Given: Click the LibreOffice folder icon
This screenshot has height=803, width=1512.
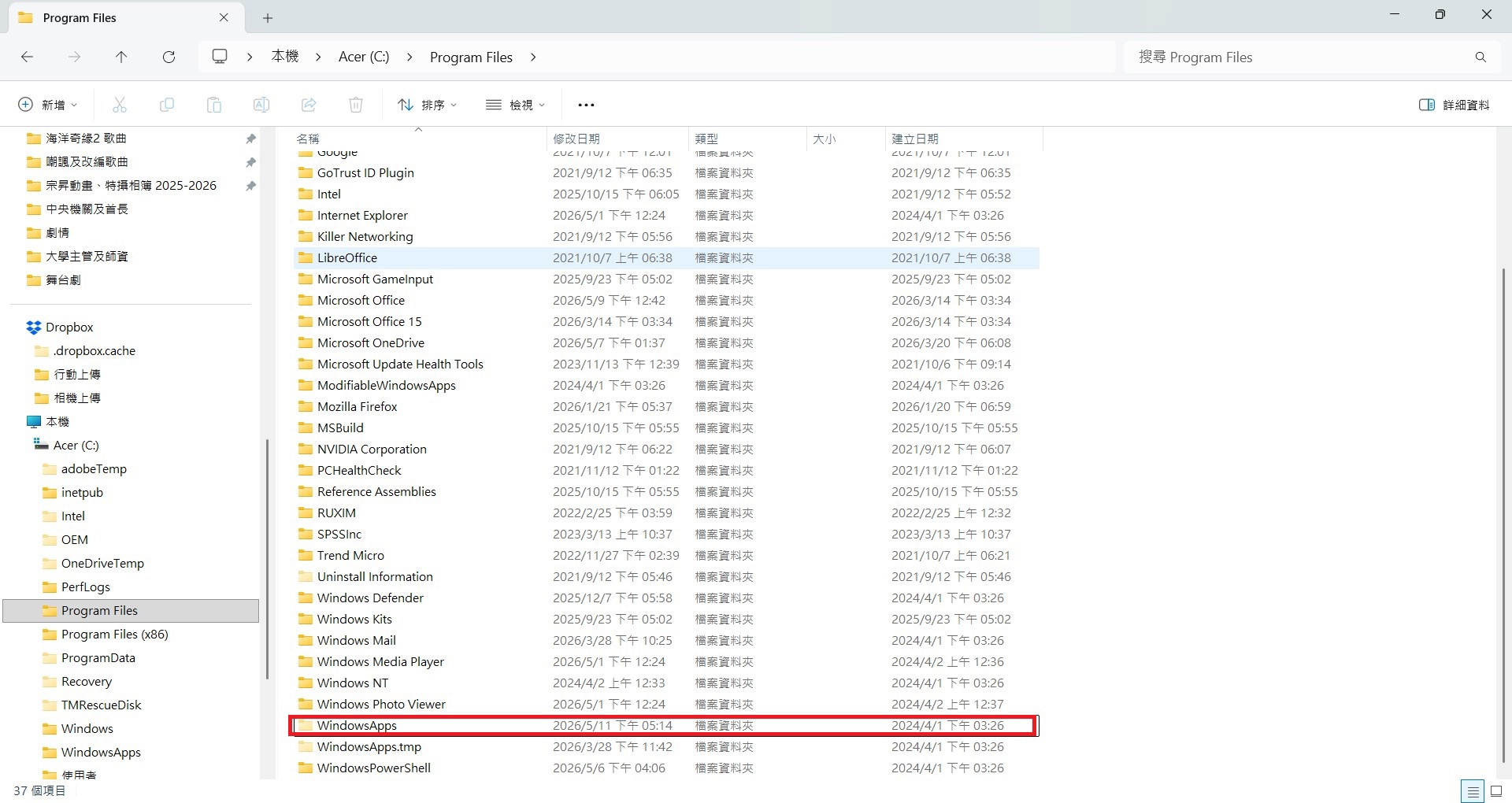Looking at the screenshot, I should (306, 258).
